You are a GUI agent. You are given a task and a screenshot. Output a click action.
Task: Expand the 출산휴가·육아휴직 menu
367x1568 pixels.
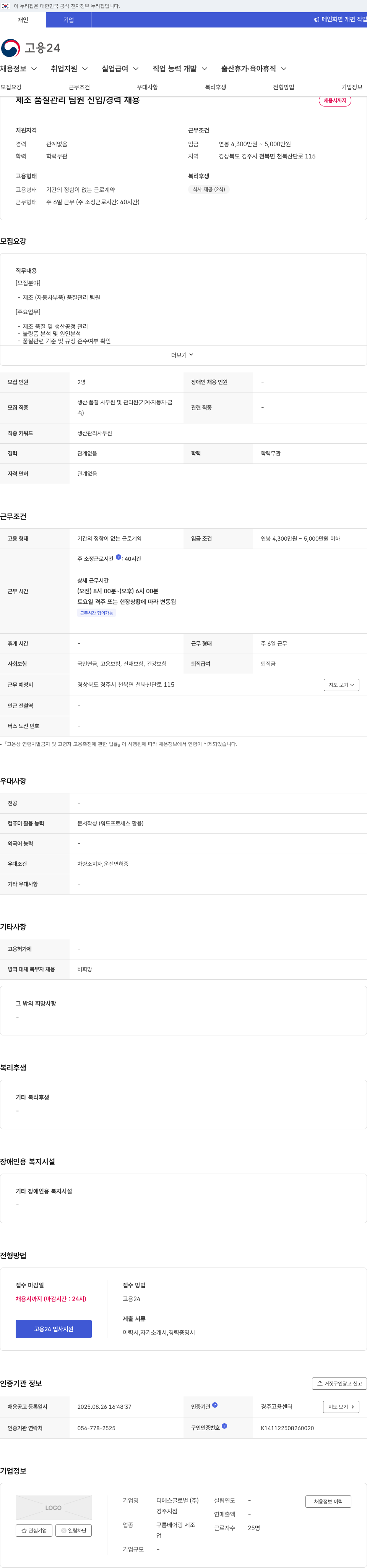point(253,69)
